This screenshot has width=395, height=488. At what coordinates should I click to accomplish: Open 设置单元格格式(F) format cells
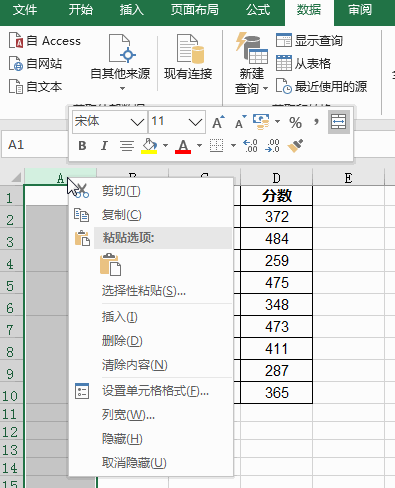150,391
